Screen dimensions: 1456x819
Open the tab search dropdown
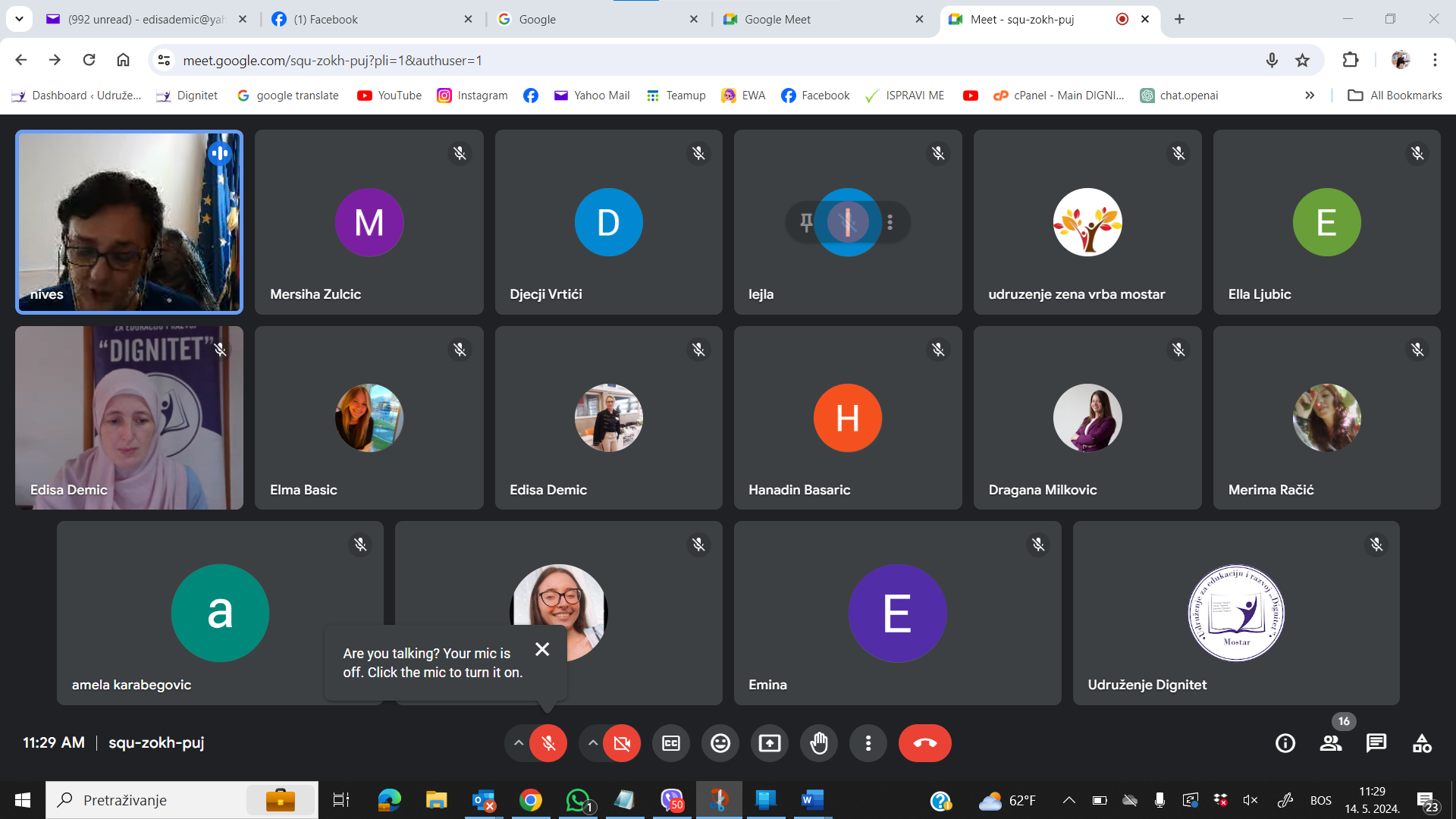pos(19,19)
